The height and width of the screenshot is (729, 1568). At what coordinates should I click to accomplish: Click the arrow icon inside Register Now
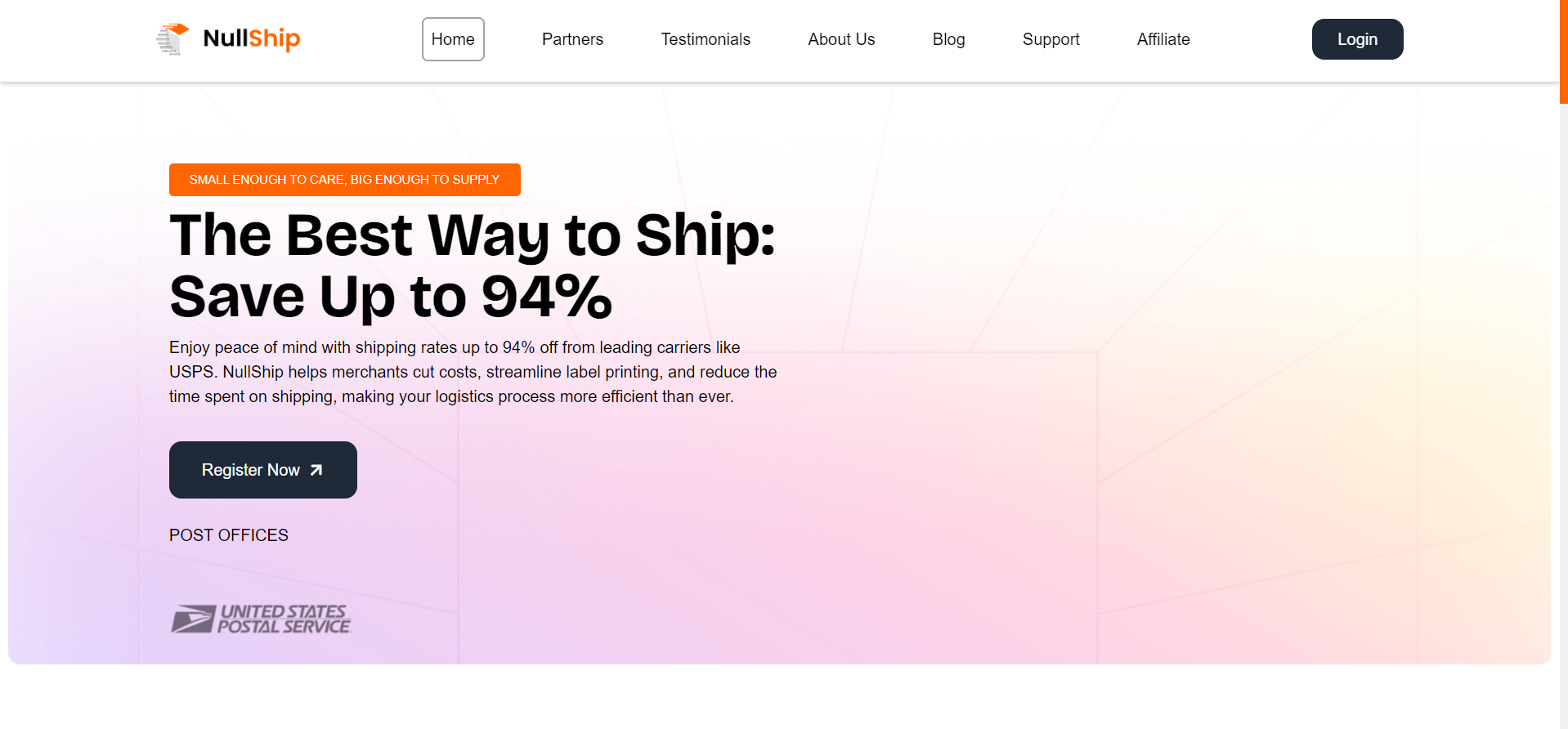click(316, 470)
